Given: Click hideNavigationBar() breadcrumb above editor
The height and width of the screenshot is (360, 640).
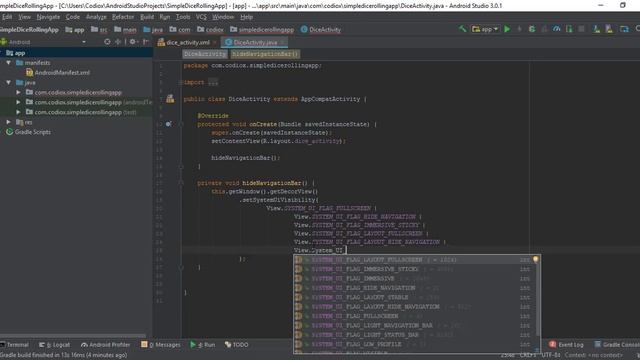Looking at the screenshot, I should 265,54.
